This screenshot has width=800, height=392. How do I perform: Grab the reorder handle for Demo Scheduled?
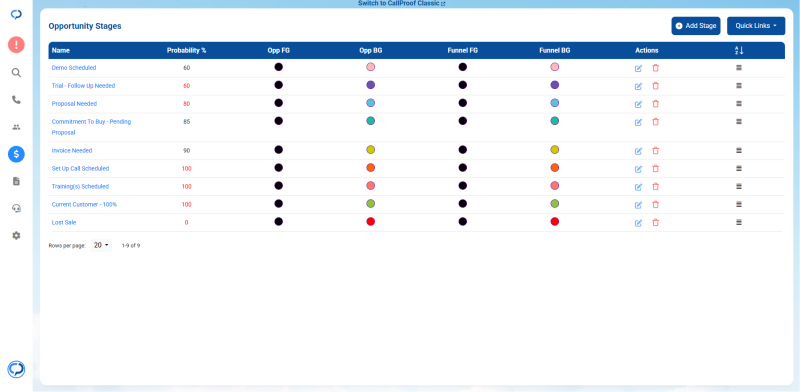739,68
